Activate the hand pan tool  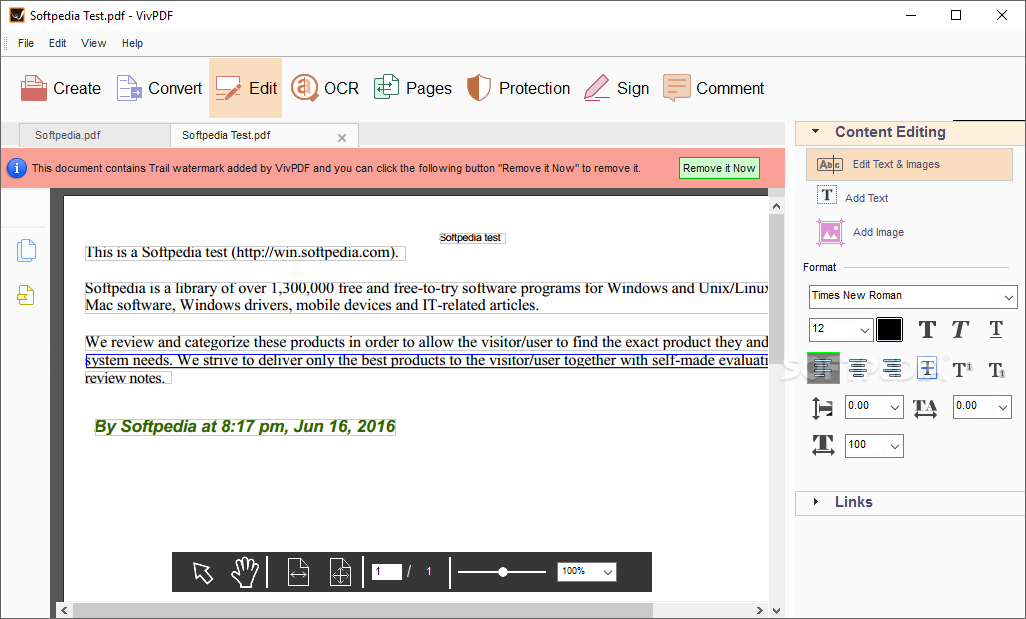245,572
